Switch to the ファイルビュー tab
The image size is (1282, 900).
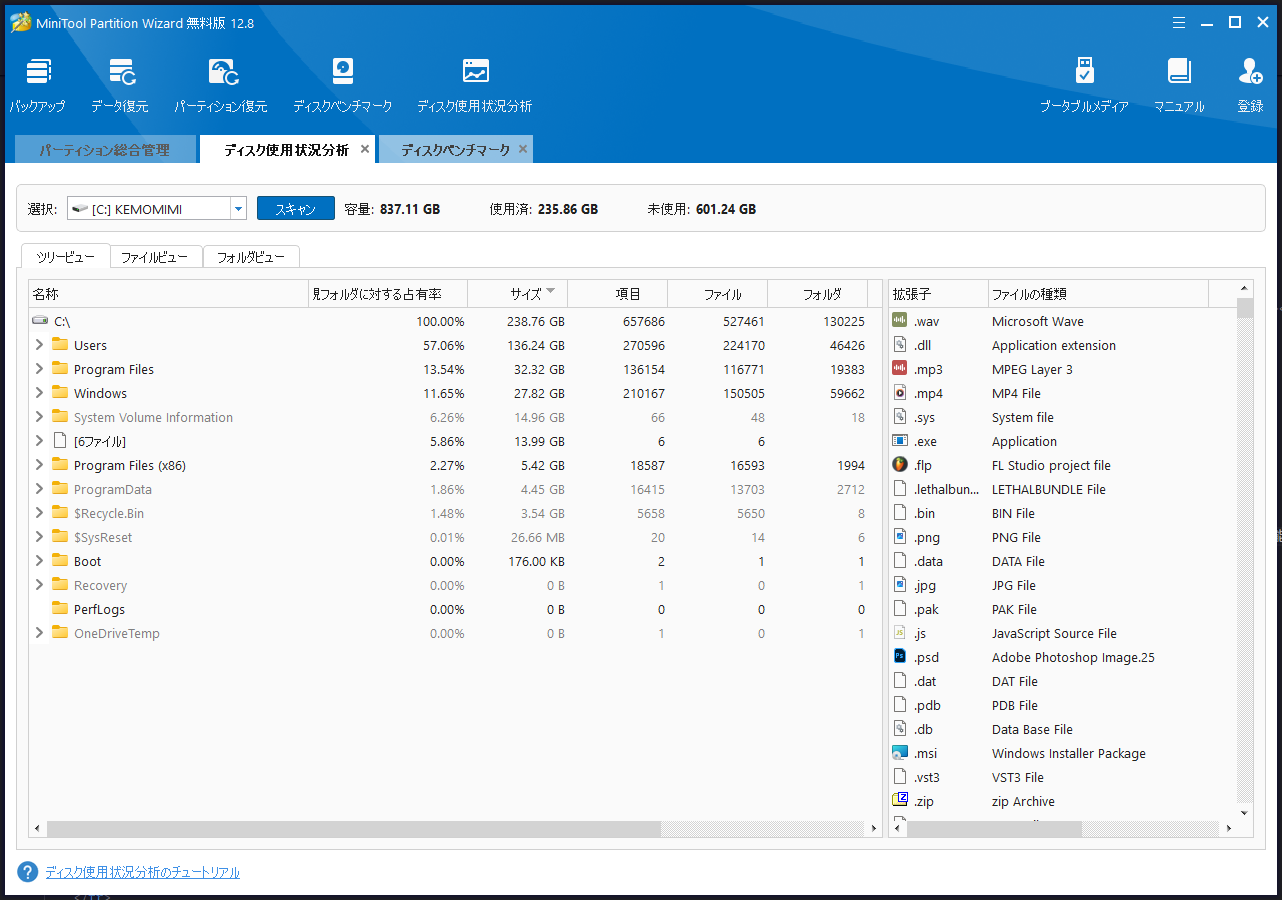pos(155,257)
